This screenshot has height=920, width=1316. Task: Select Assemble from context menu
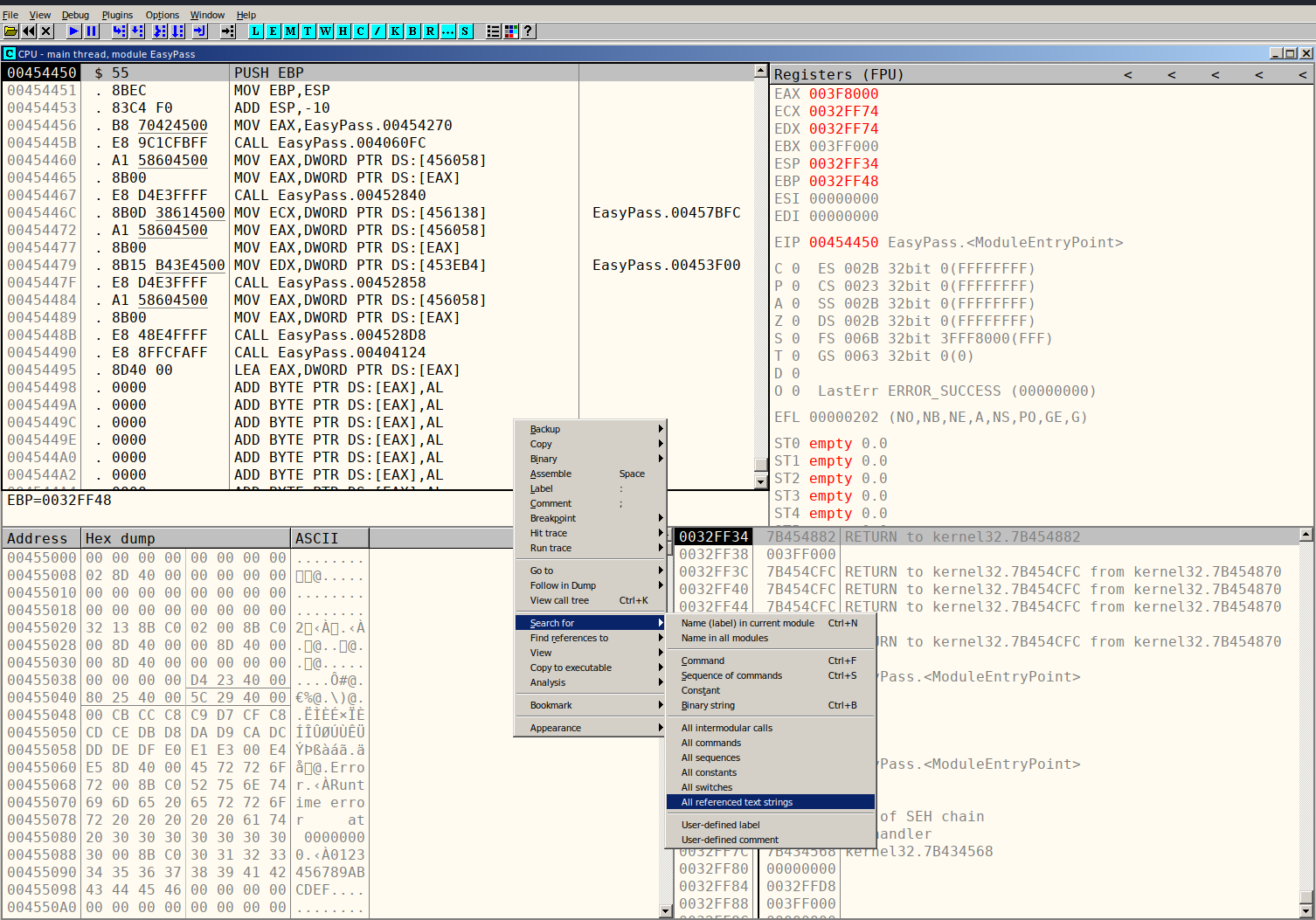[591, 474]
